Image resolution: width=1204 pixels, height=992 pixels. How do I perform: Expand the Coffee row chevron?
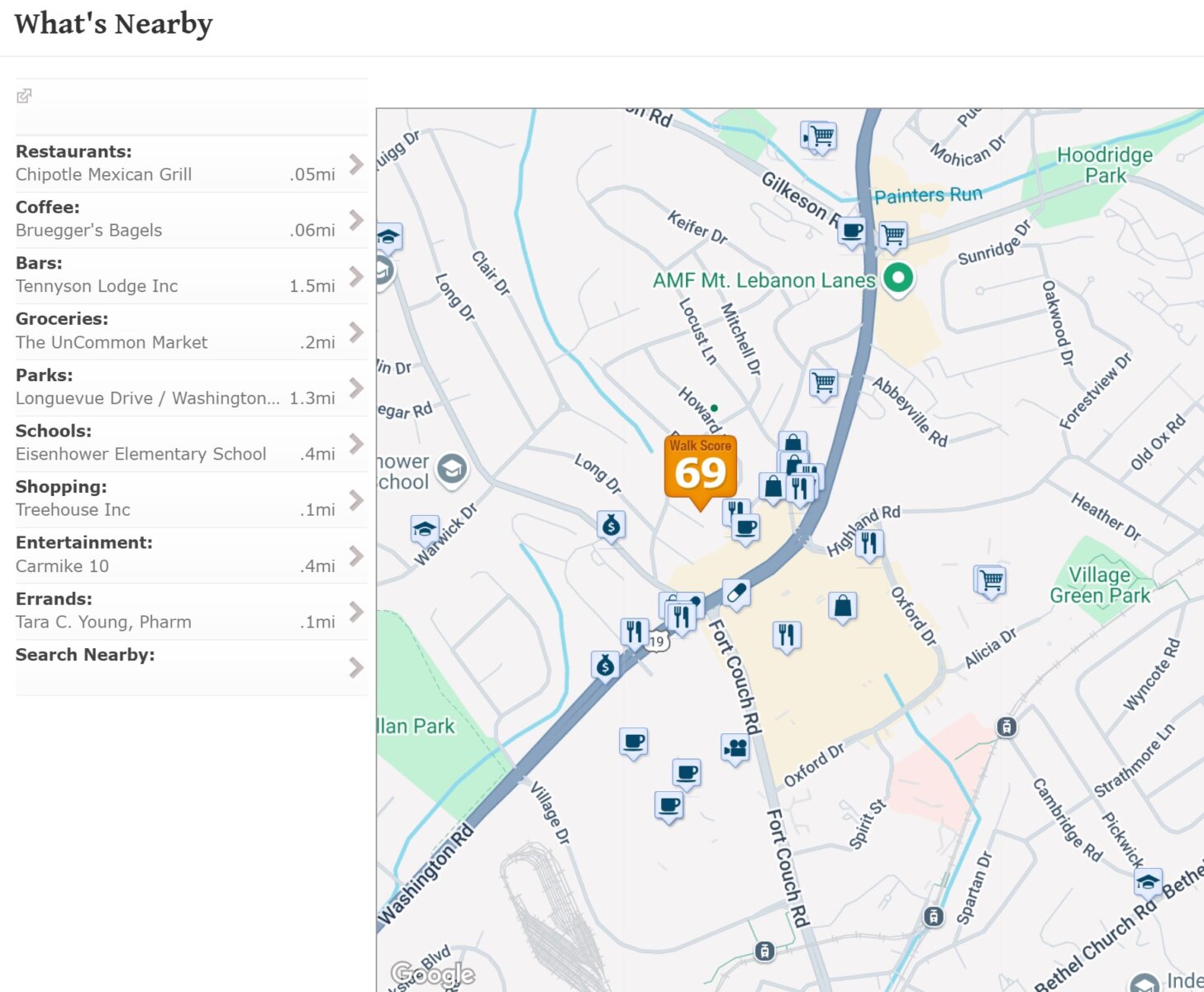(x=356, y=220)
